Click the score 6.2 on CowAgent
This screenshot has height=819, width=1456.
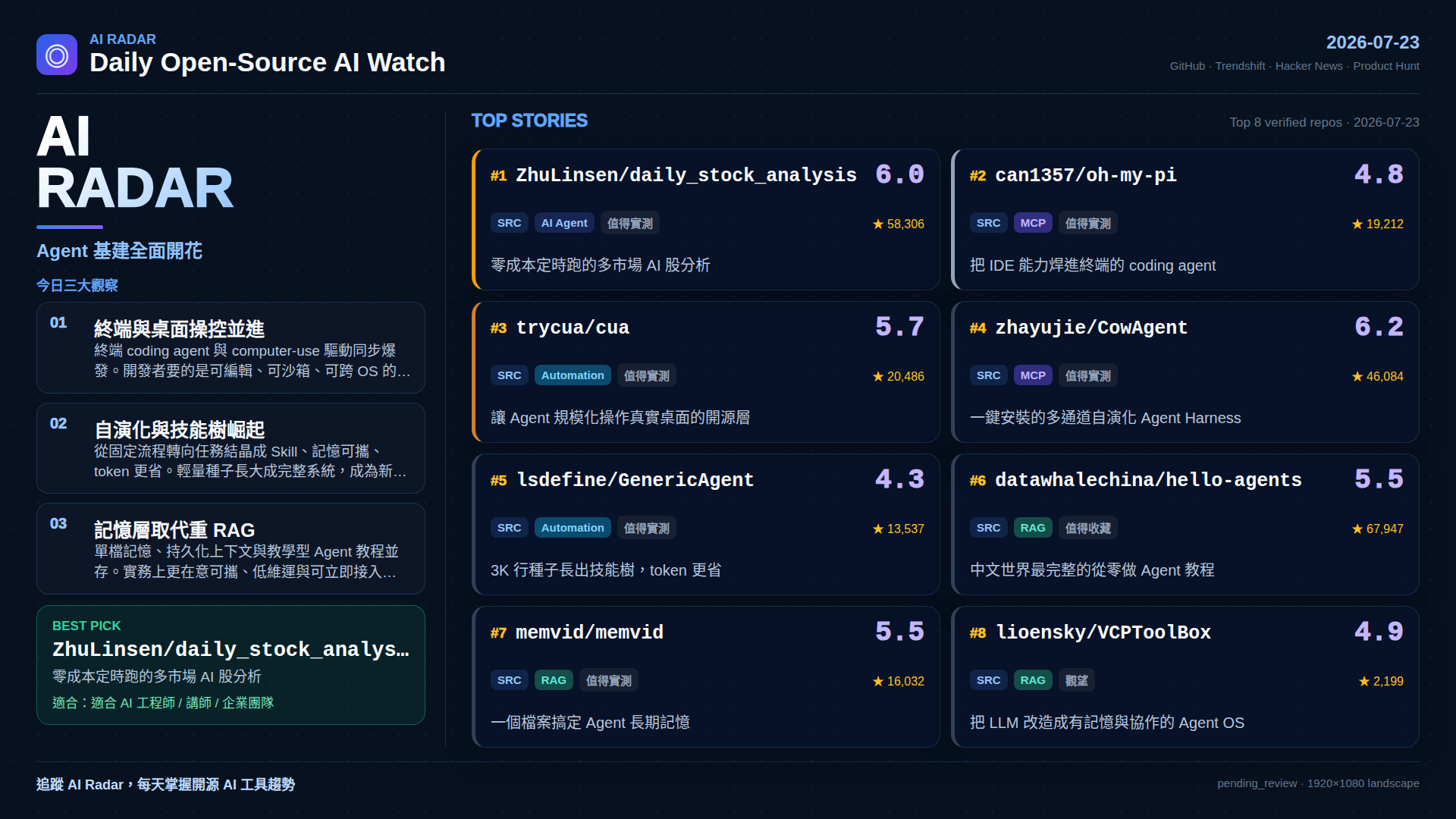[x=1379, y=328]
